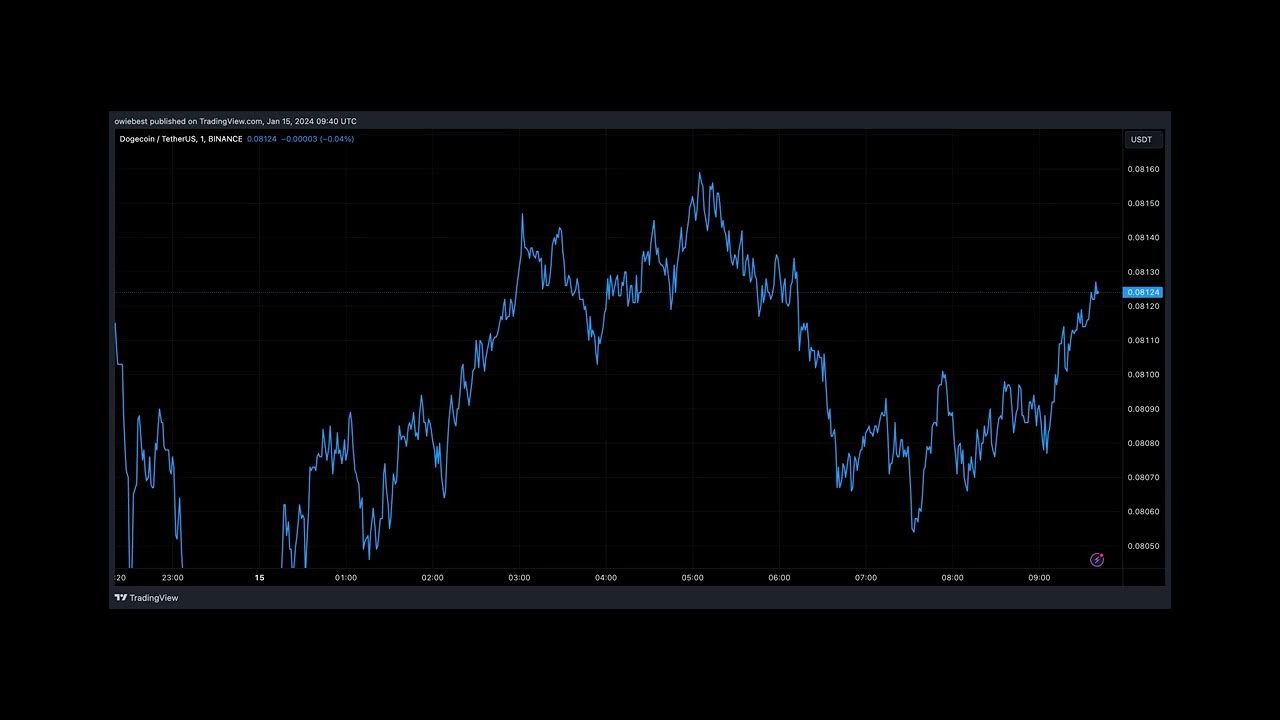This screenshot has height=720, width=1280.
Task: Click the 03:00 time axis label
Action: pyautogui.click(x=519, y=578)
